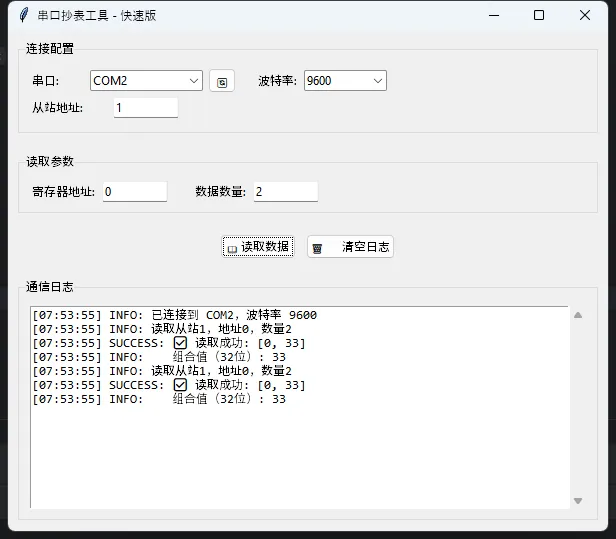Viewport: 616px width, 539px height.
Task: Open the 串口 COM2 dropdown
Action: [x=193, y=81]
